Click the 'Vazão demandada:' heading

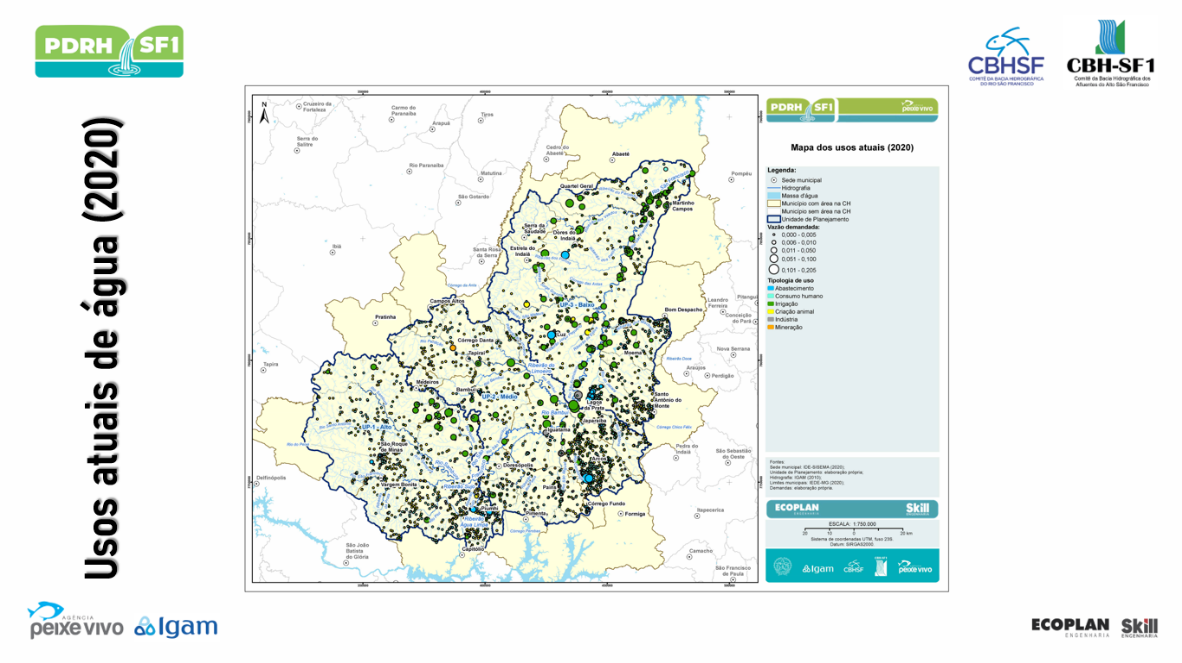pos(794,227)
